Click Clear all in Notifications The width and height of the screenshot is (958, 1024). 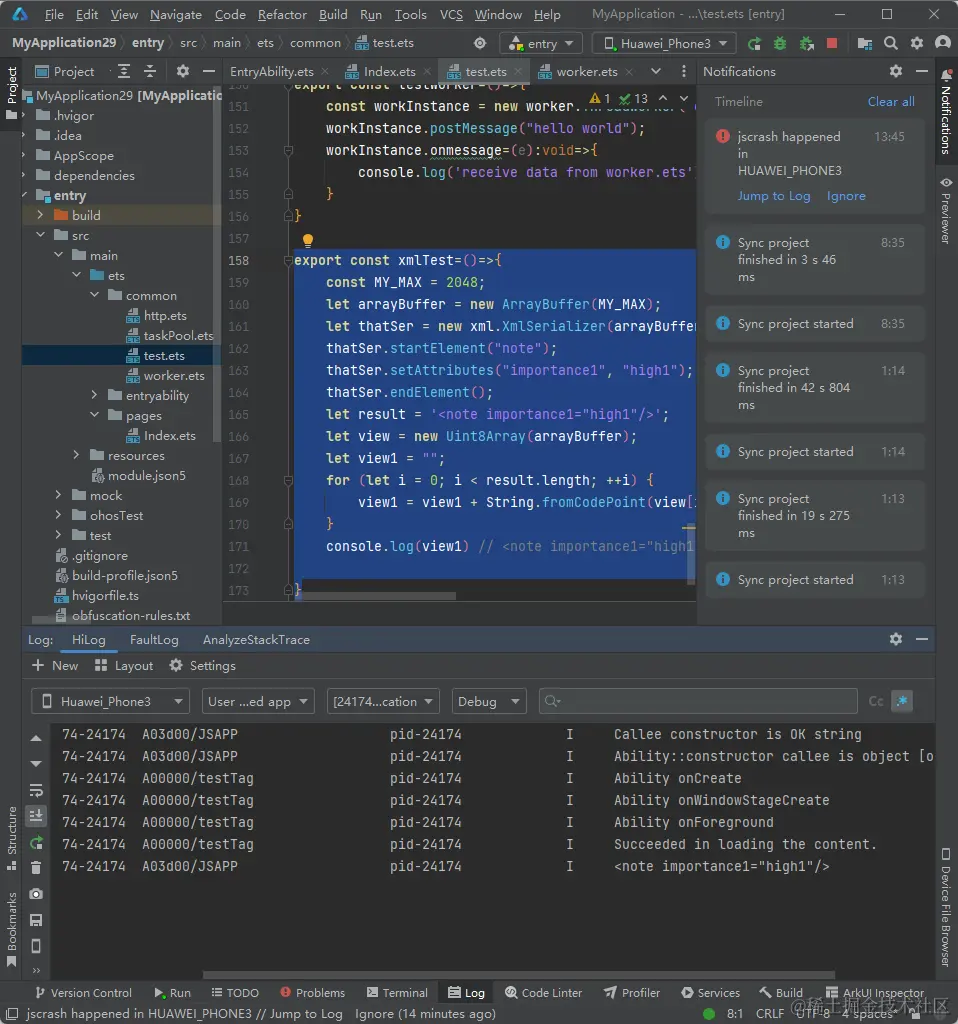890,101
